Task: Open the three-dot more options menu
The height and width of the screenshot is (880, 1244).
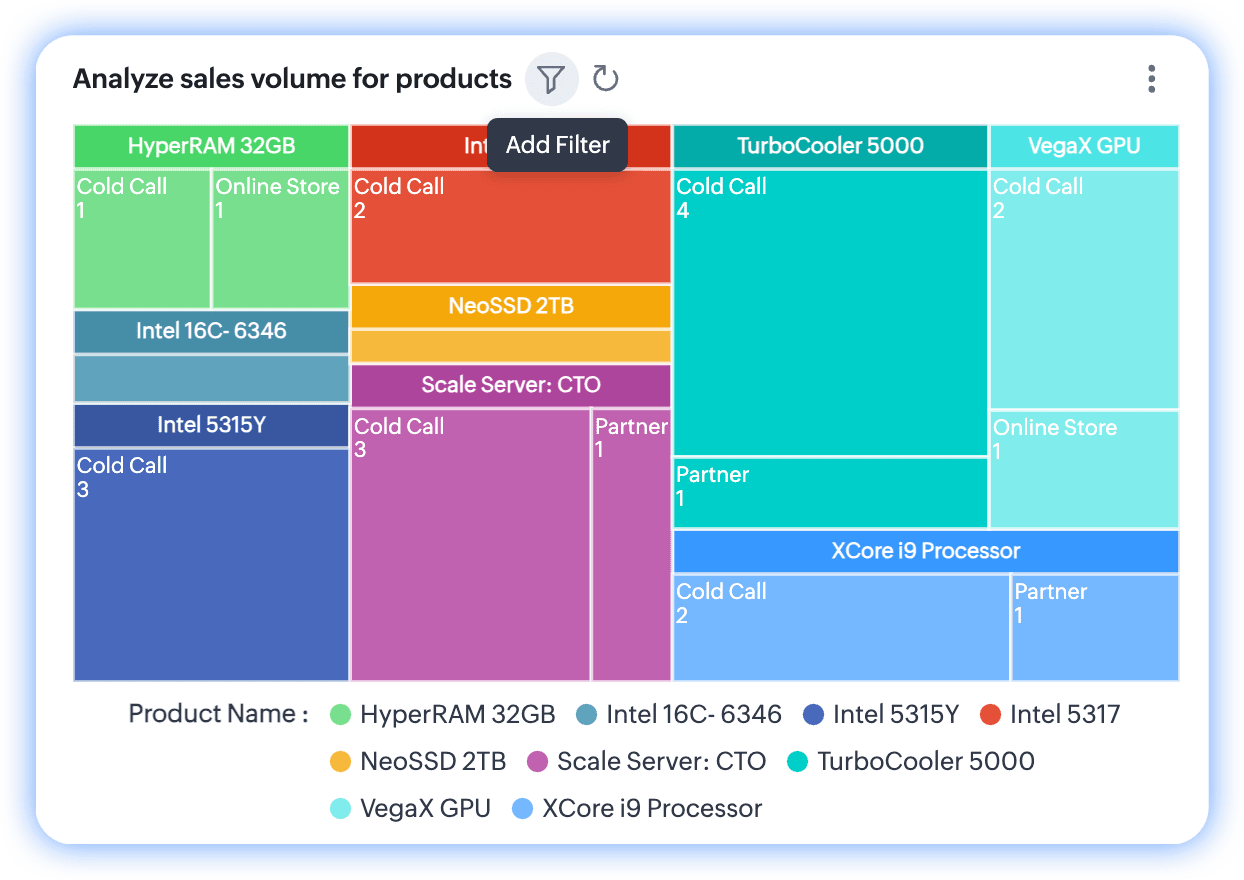Action: tap(1152, 79)
